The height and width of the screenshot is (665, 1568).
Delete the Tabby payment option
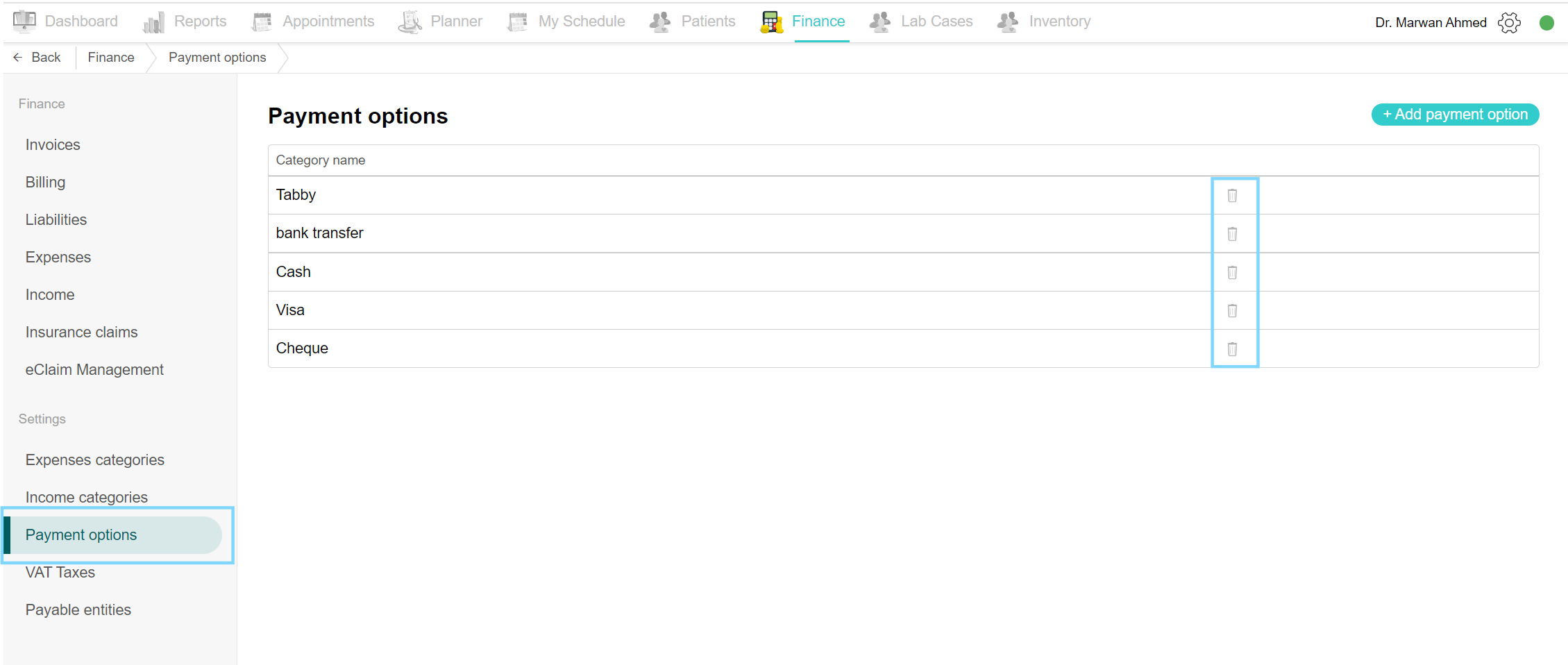pyautogui.click(x=1232, y=196)
